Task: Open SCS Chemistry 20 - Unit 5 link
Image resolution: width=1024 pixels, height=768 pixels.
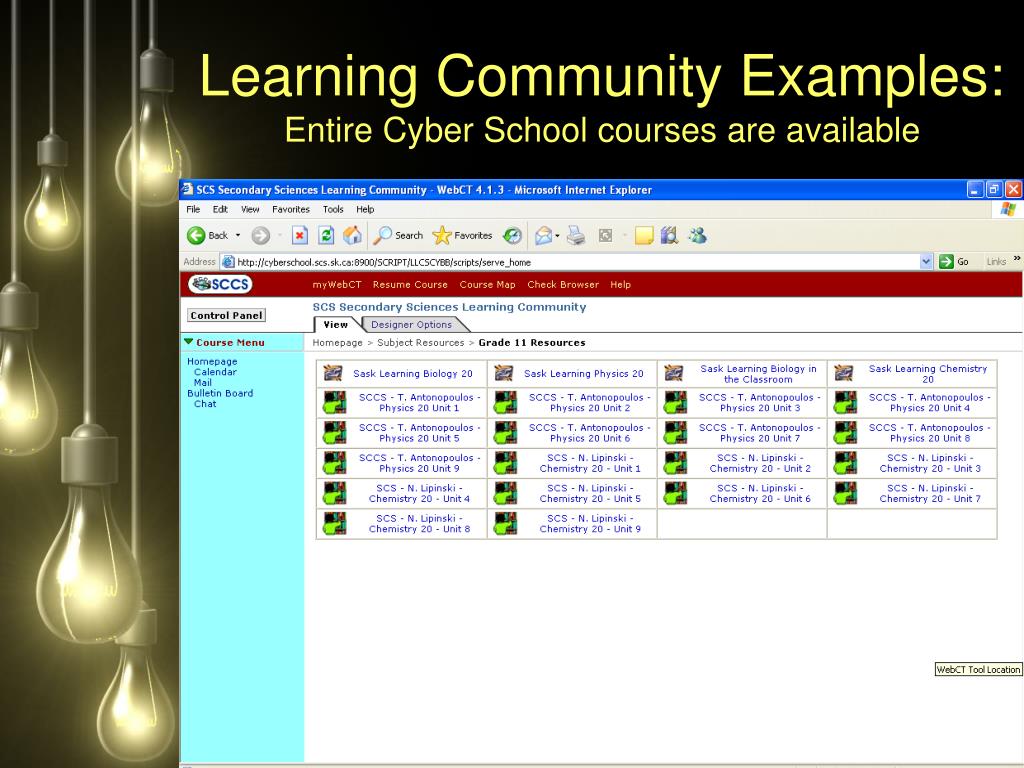Action: tap(590, 494)
